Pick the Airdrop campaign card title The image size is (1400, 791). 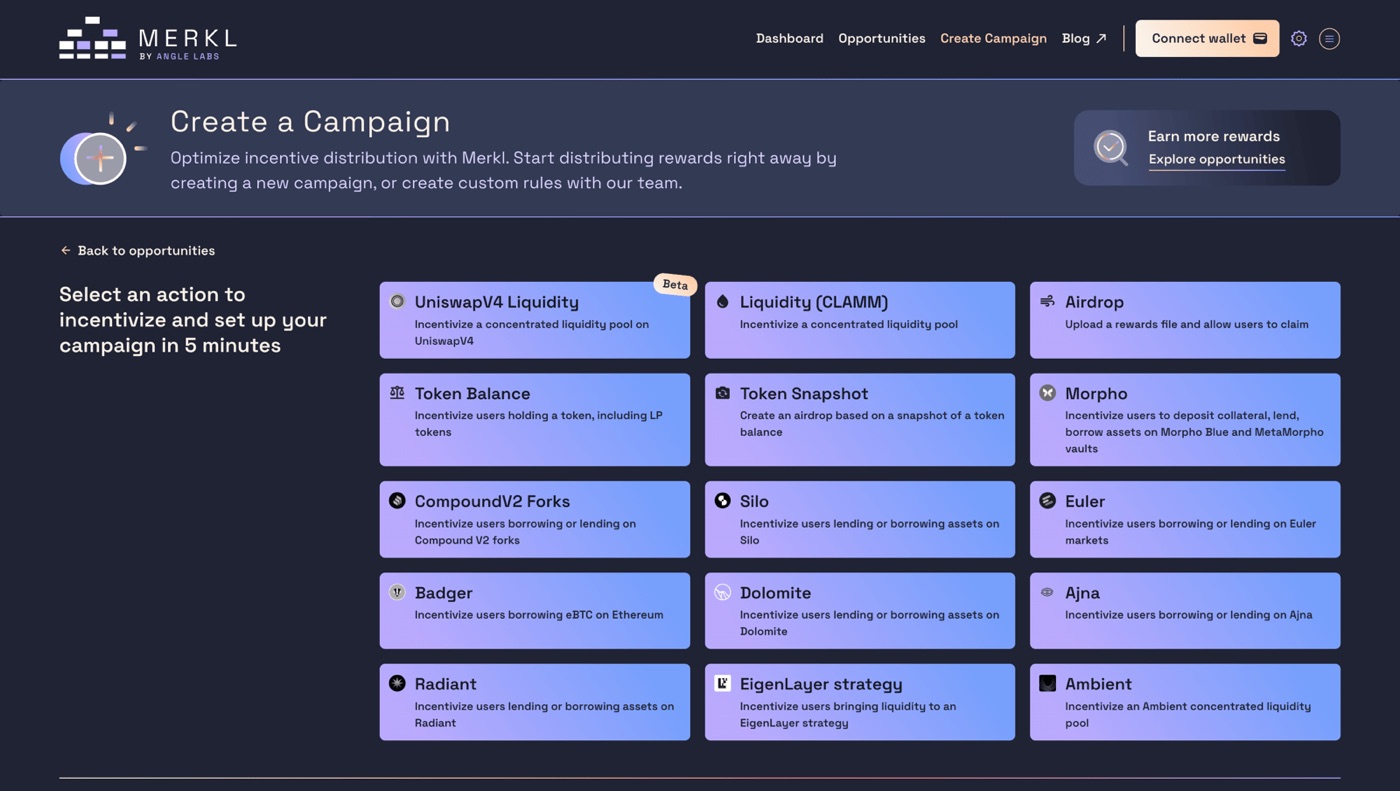[x=1094, y=301]
